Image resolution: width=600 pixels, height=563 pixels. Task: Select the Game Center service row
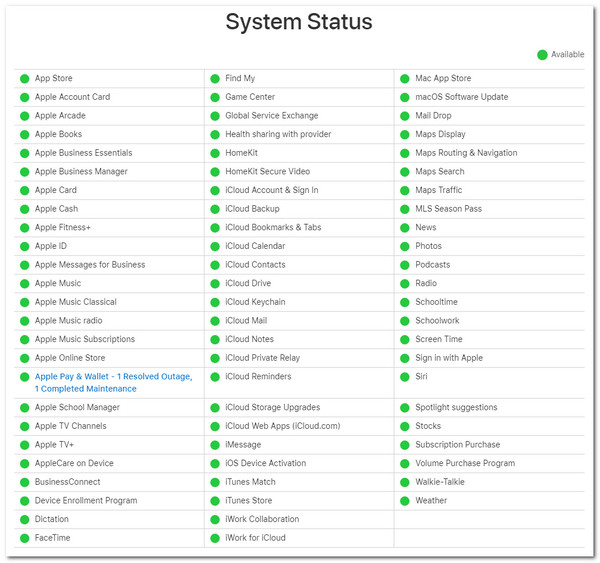click(250, 97)
